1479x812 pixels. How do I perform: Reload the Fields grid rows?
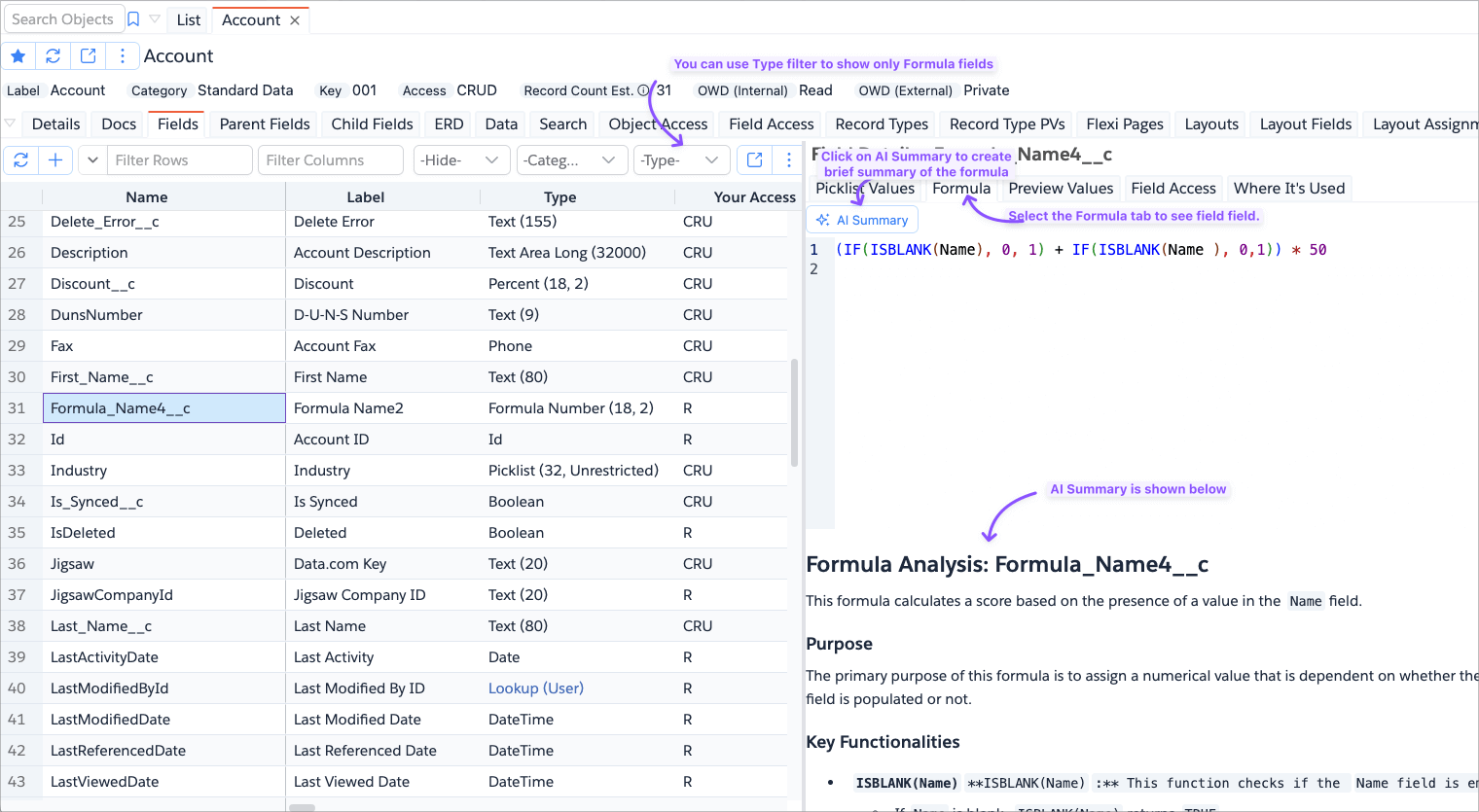21,160
